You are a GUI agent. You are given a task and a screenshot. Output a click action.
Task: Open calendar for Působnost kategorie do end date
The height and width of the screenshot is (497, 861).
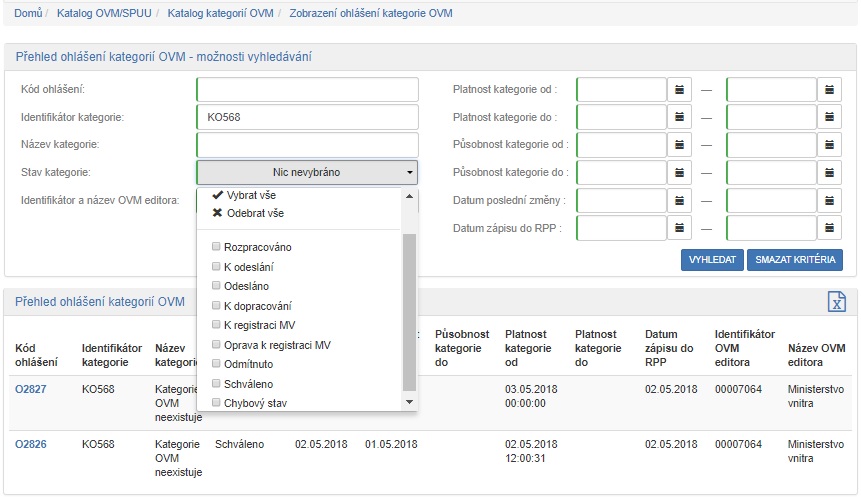[830, 172]
